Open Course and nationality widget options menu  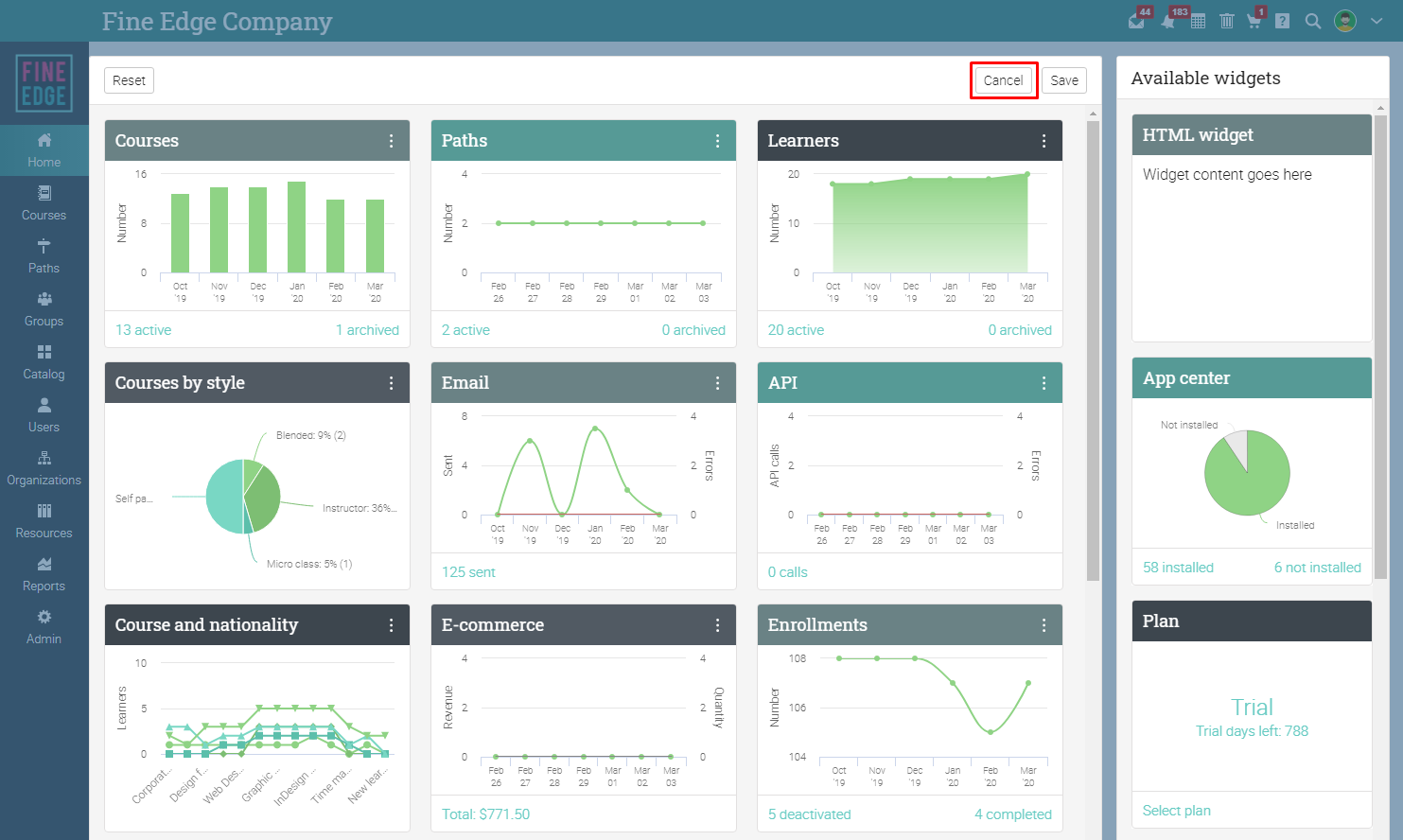click(391, 625)
